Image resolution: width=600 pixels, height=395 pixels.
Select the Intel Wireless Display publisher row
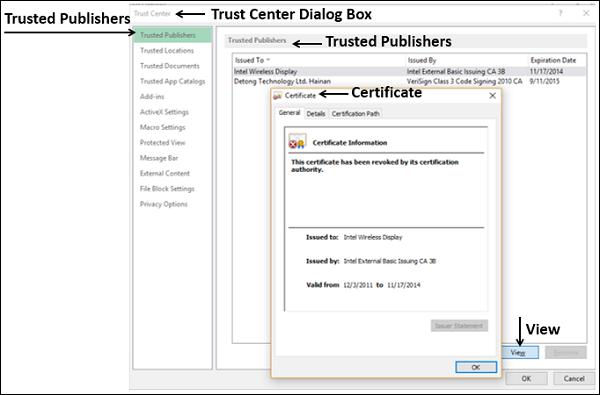(409, 71)
